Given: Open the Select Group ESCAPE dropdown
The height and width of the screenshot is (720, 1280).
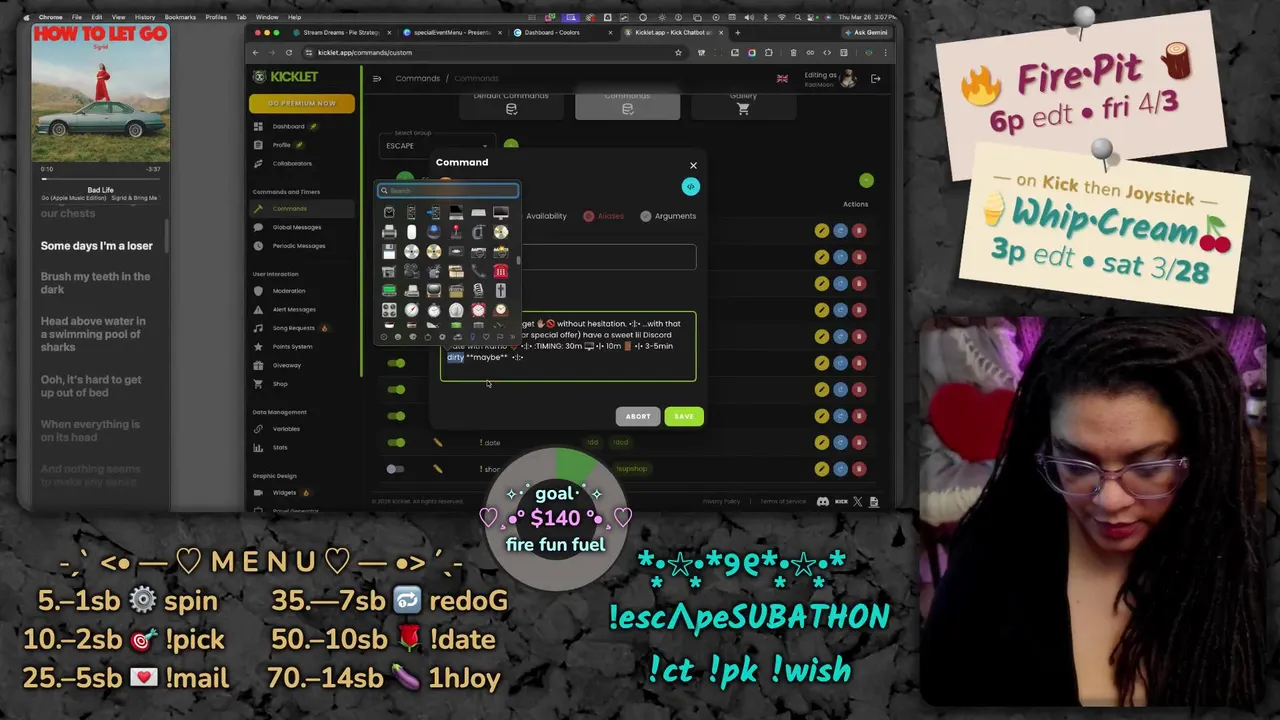Looking at the screenshot, I should tap(437, 146).
